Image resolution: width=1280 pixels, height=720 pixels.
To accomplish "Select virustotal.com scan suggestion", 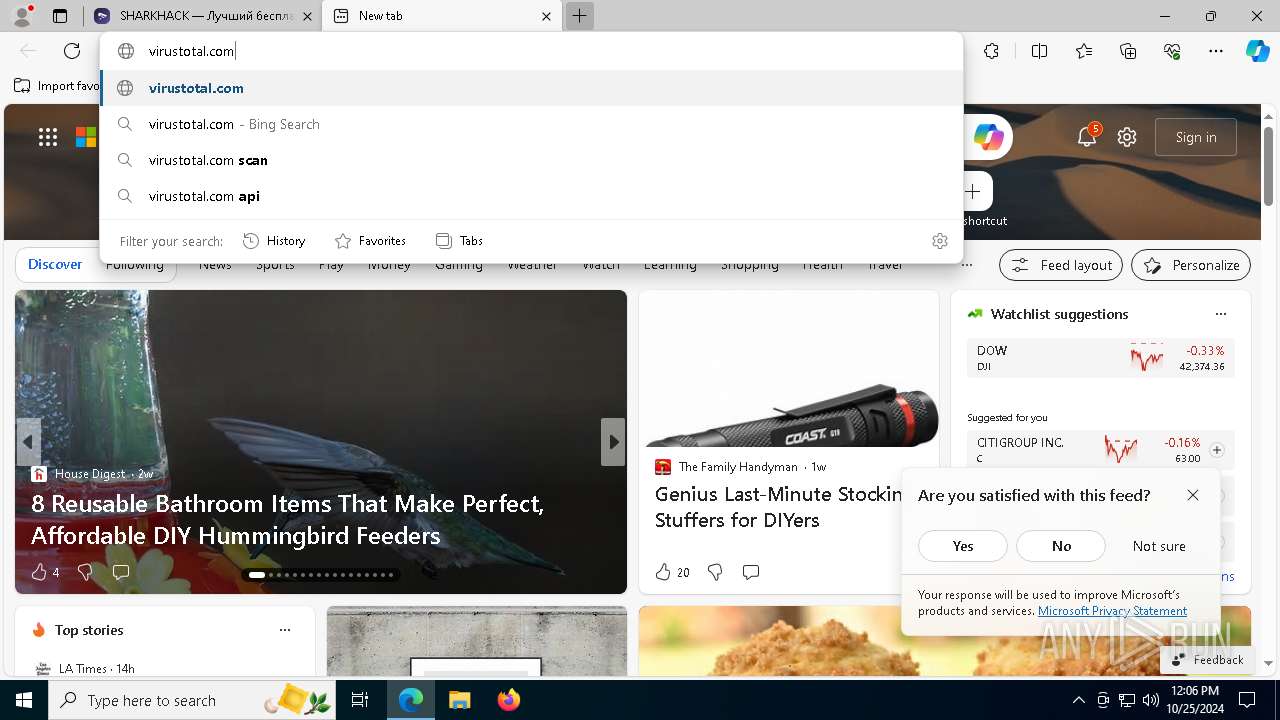I will pos(532,160).
